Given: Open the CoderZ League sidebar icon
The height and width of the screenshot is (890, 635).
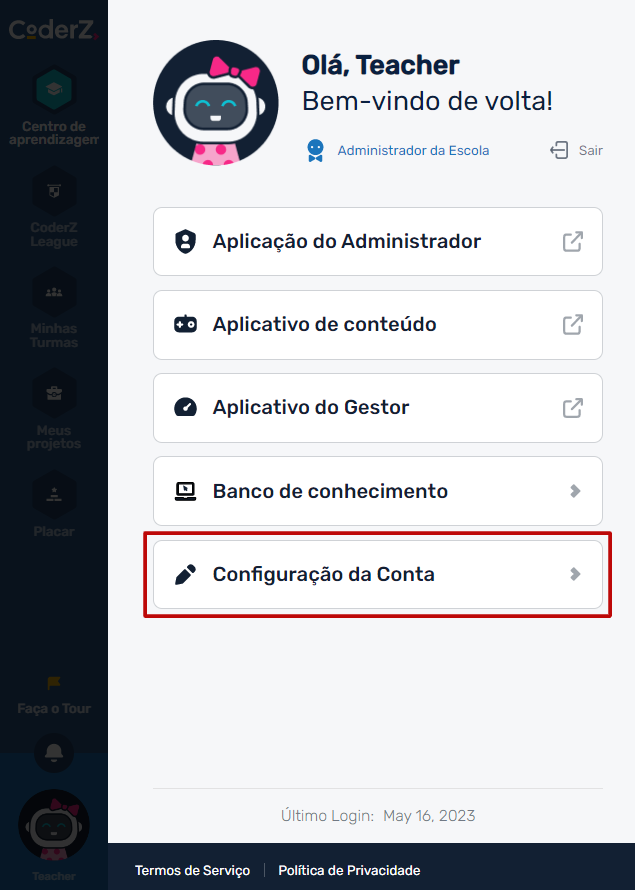Looking at the screenshot, I should point(54,191).
